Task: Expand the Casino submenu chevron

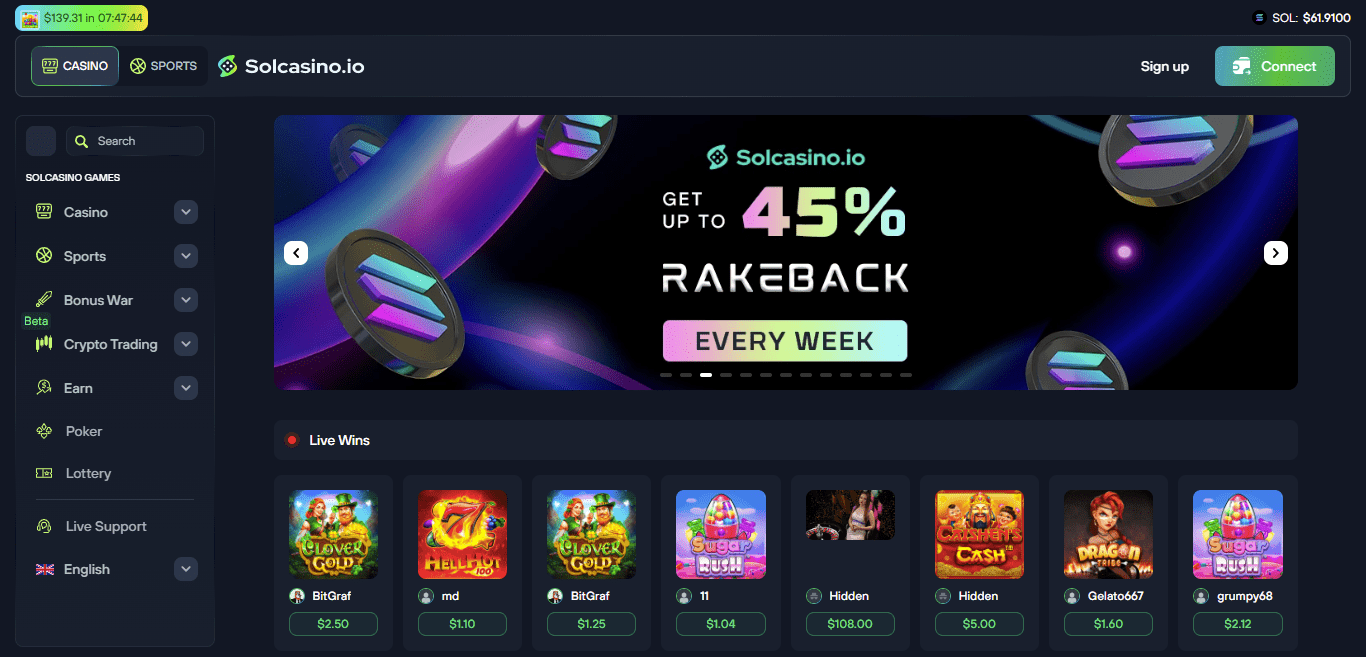Action: click(x=186, y=212)
